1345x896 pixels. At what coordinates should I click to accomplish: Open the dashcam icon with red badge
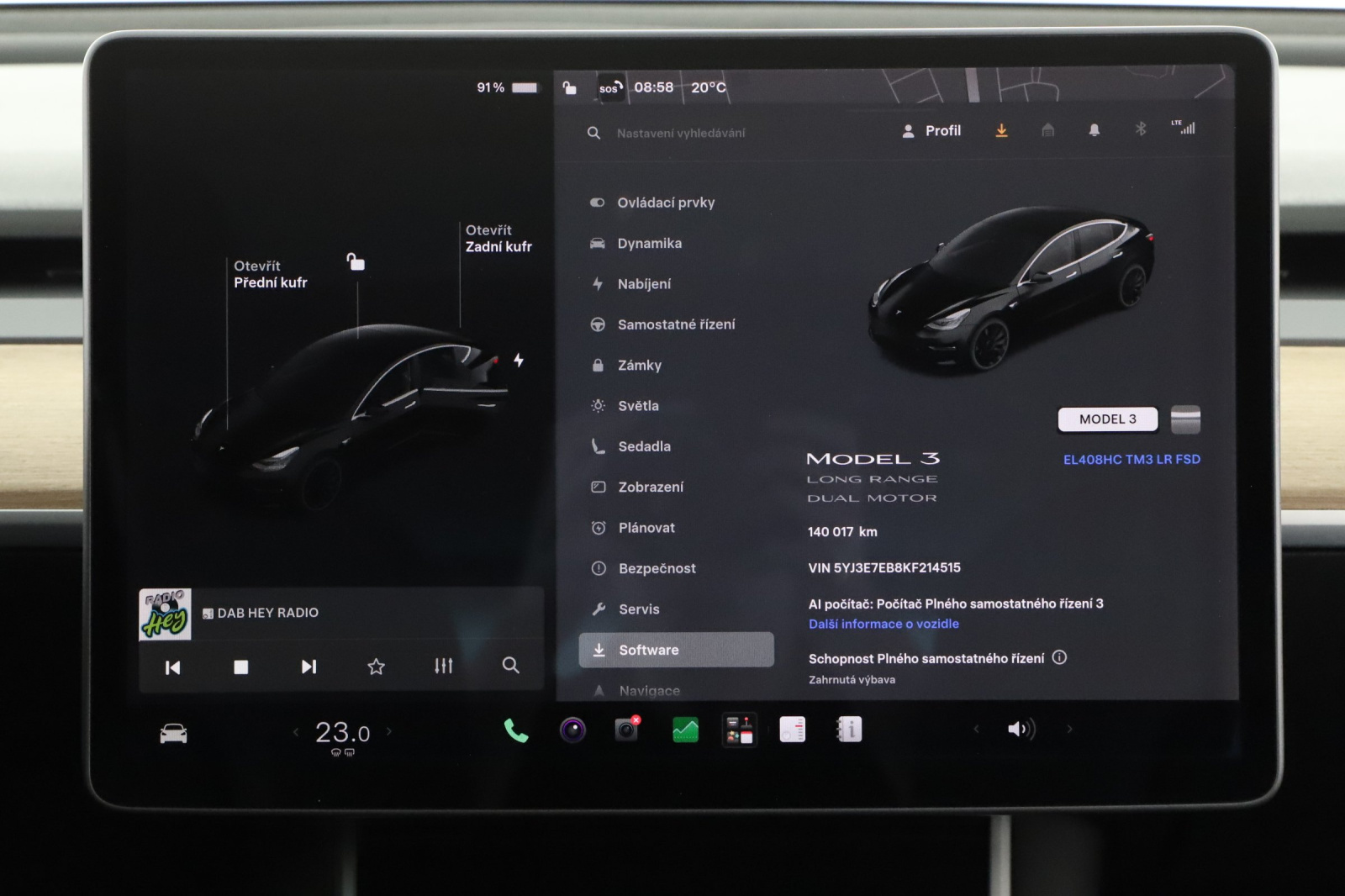(627, 729)
